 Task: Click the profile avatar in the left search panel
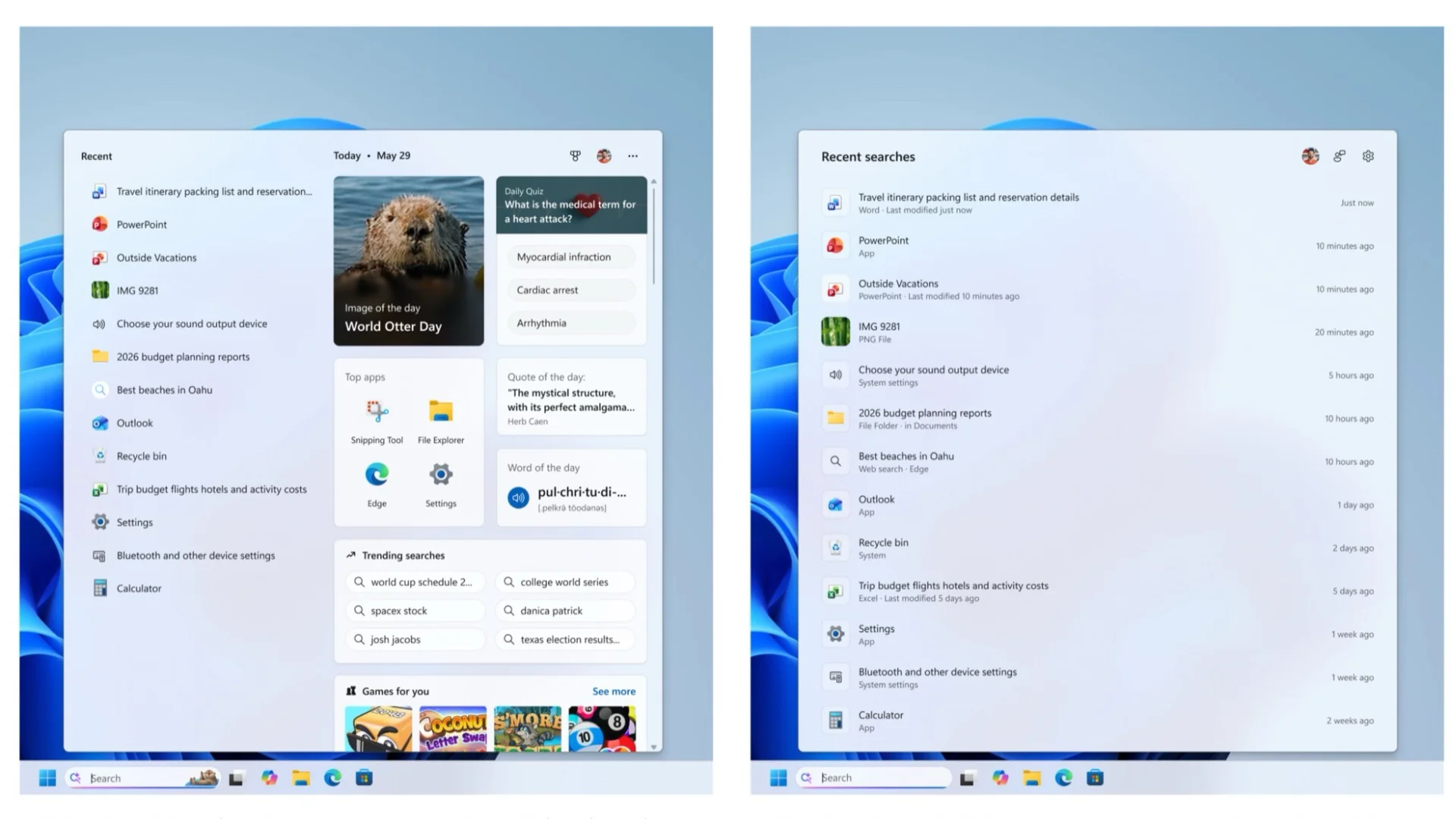click(604, 155)
